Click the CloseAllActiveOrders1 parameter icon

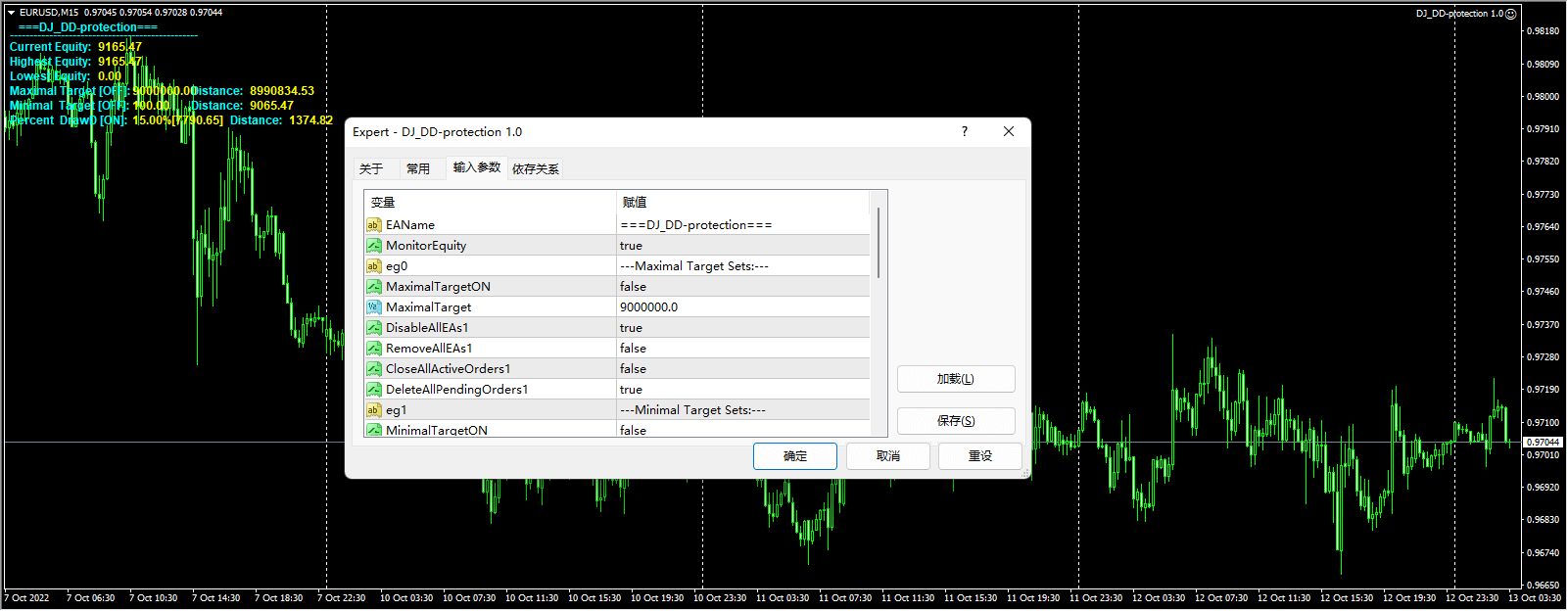point(373,369)
